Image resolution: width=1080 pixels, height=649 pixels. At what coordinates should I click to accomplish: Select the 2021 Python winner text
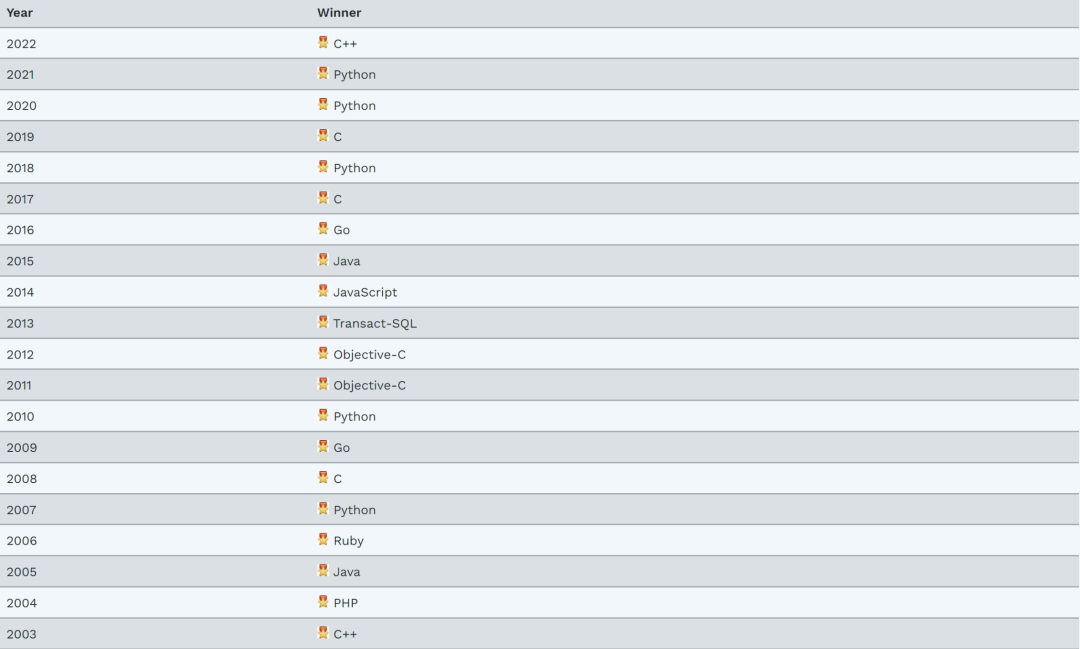coord(355,74)
